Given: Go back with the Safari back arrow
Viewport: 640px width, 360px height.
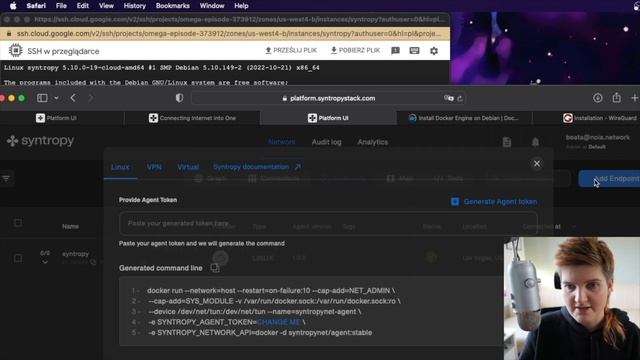Looking at the screenshot, I should pos(73,98).
